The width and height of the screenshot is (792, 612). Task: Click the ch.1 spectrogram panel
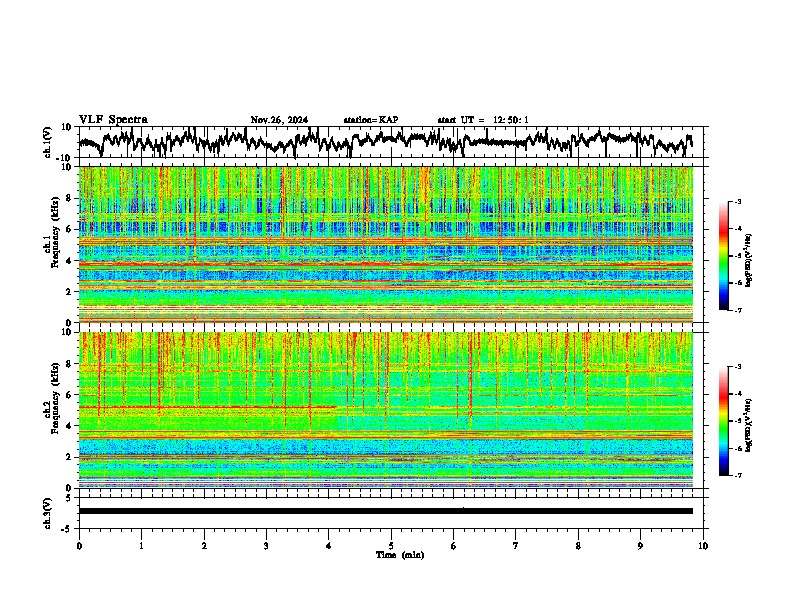(386, 244)
